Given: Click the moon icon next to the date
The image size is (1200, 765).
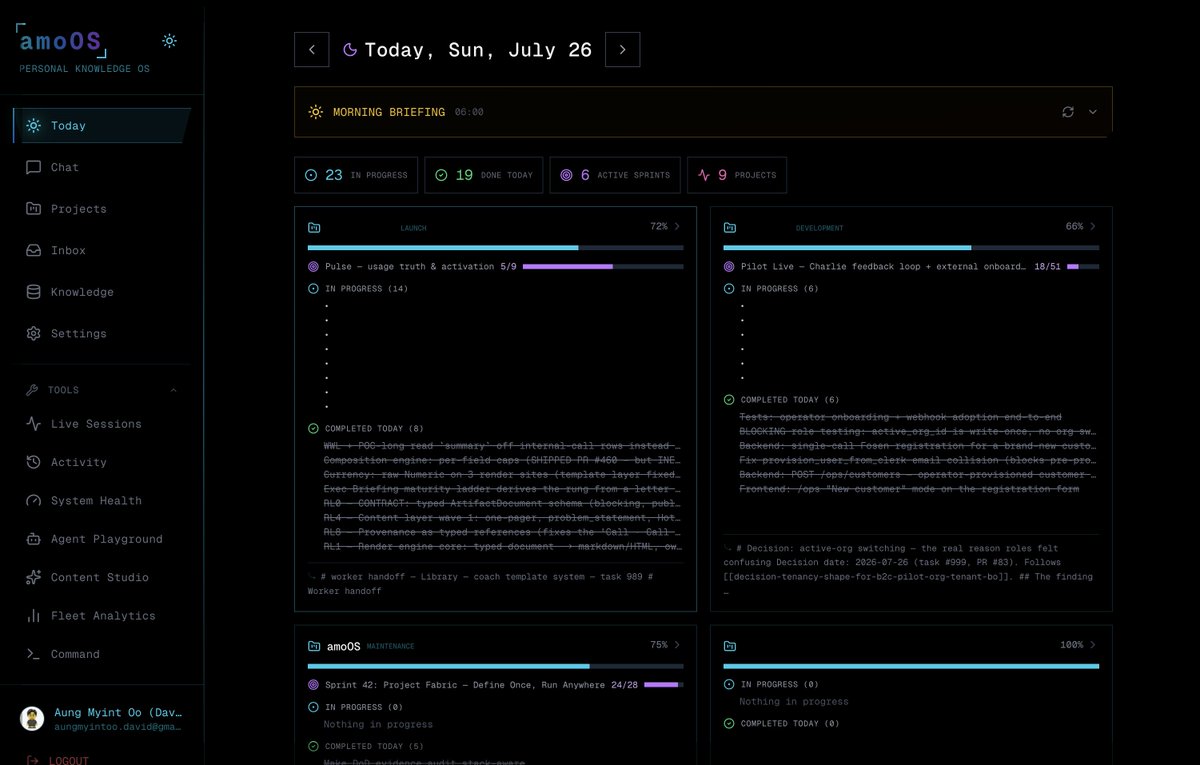Looking at the screenshot, I should pos(350,50).
